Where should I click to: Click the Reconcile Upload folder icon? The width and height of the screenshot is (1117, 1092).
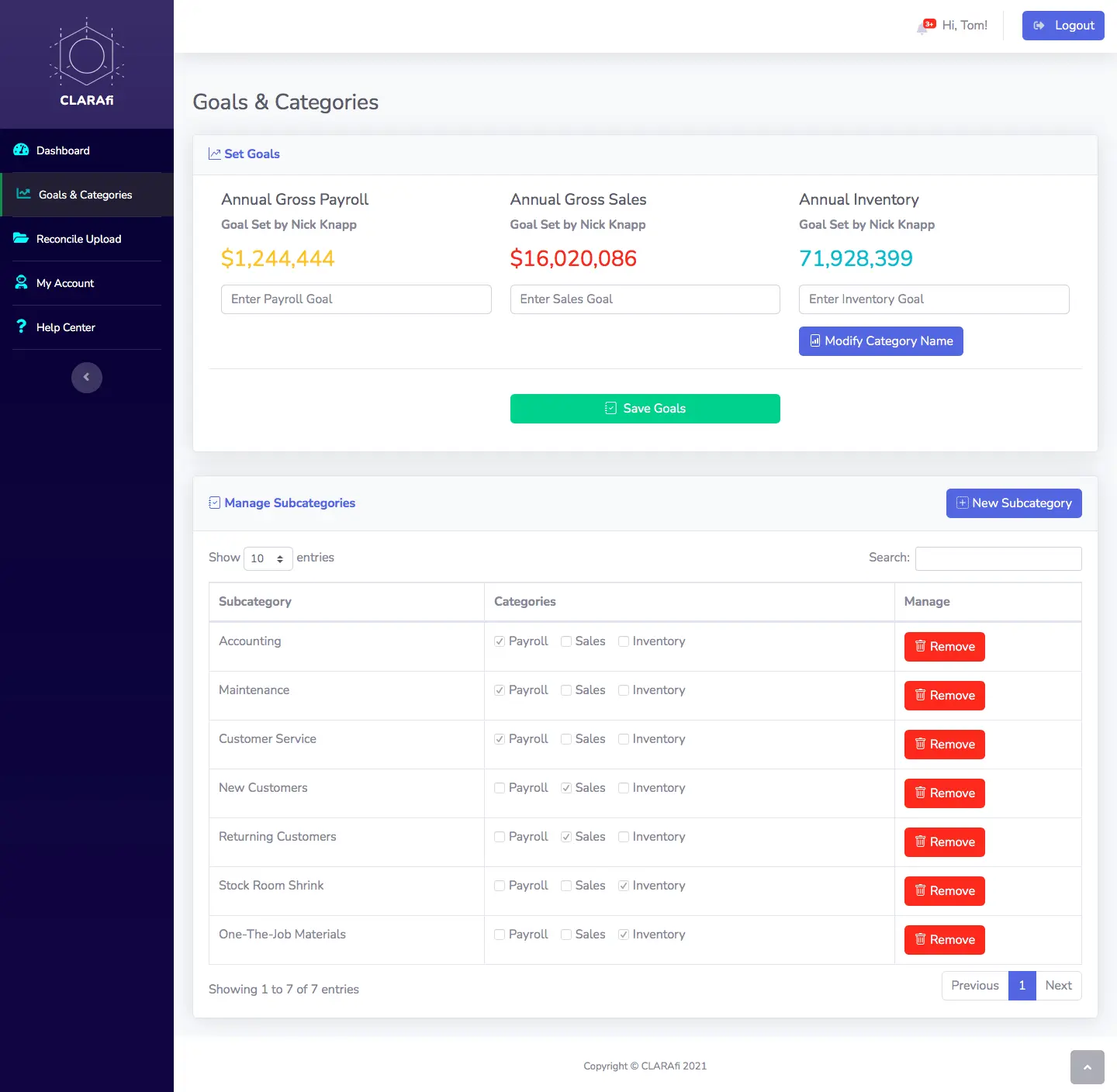coord(21,239)
